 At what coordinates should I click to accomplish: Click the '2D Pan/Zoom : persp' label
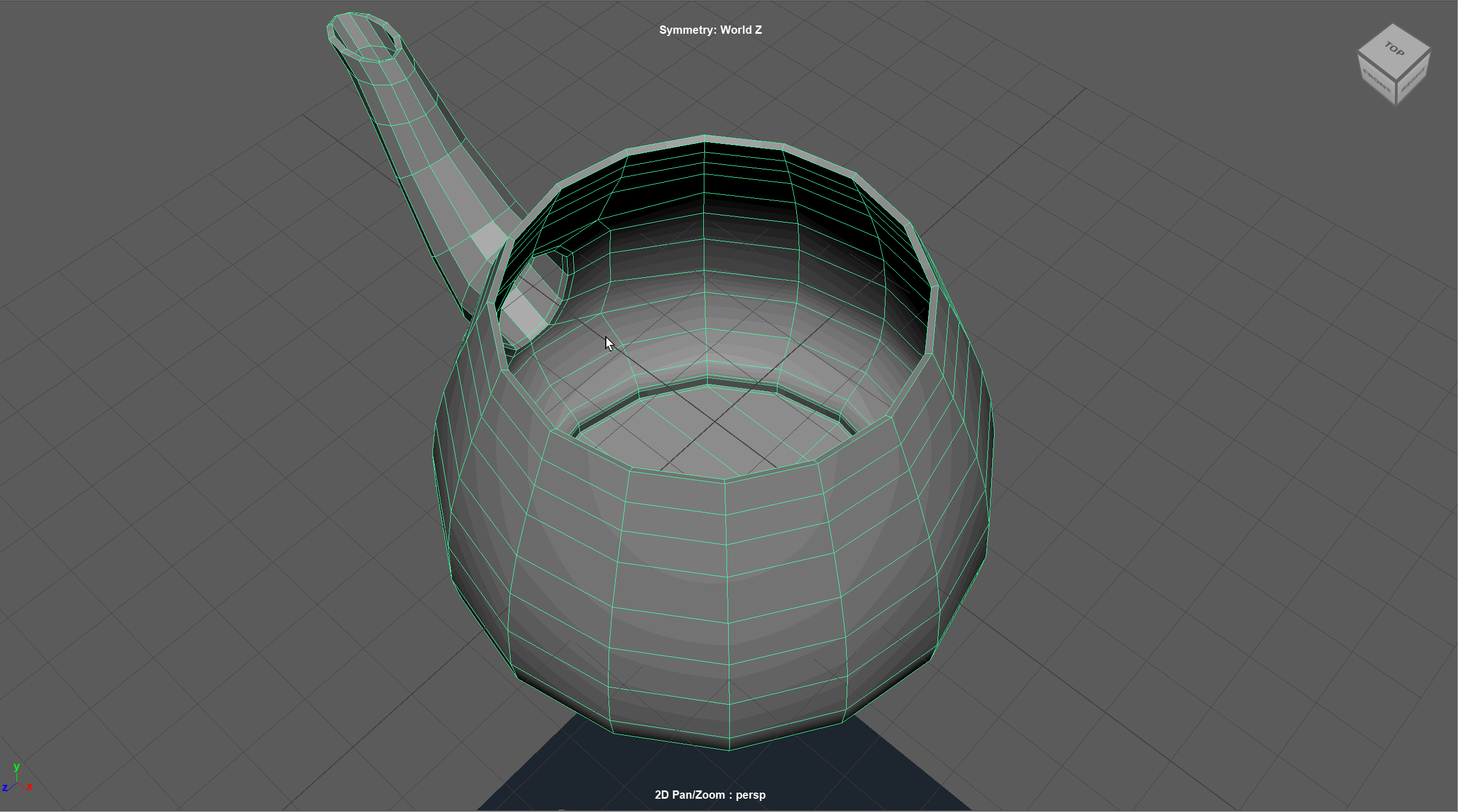[710, 794]
